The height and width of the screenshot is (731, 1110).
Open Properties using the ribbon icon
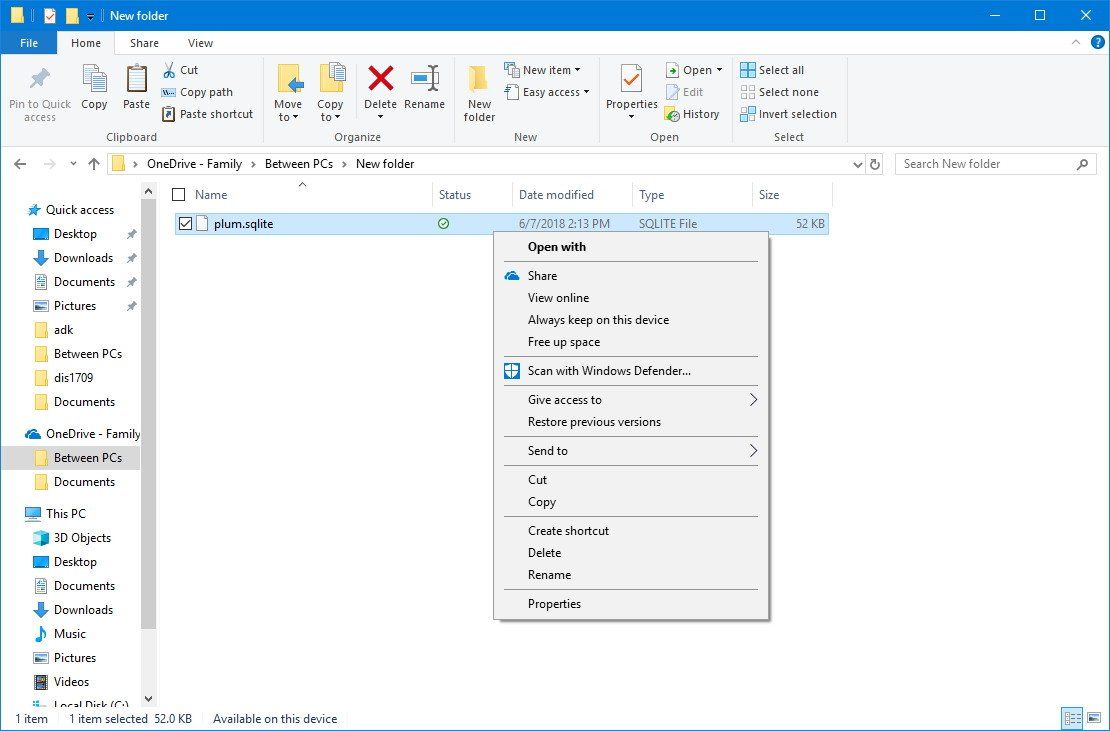point(630,90)
